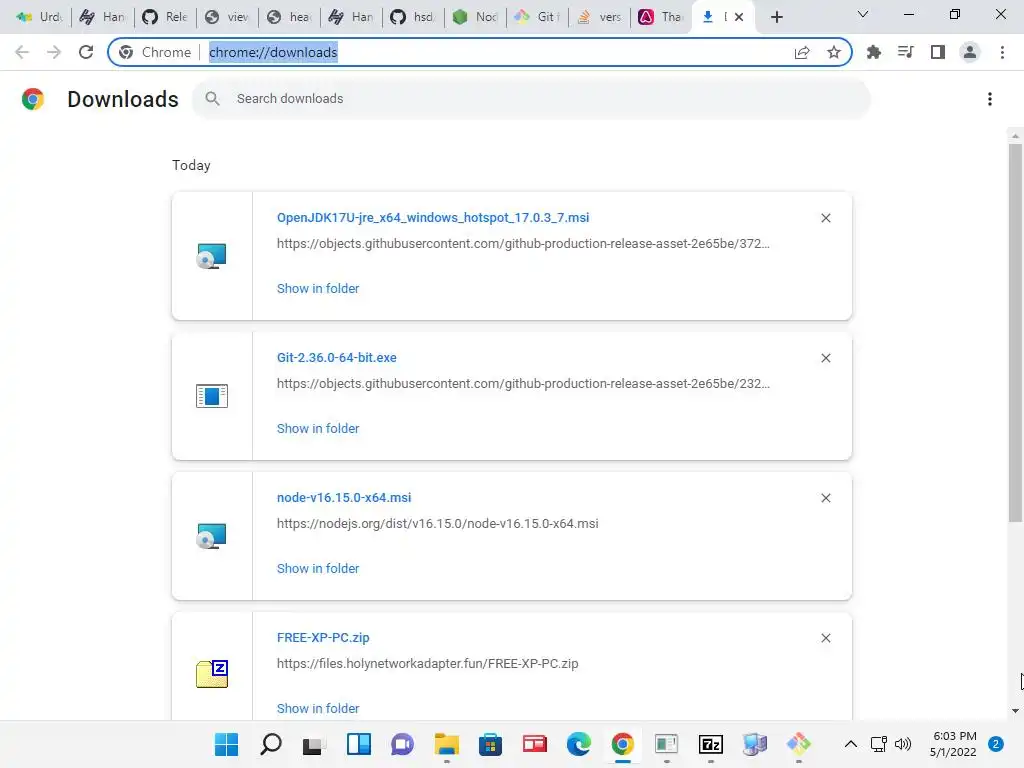
Task: Open Widgets from the taskbar
Action: point(359,744)
